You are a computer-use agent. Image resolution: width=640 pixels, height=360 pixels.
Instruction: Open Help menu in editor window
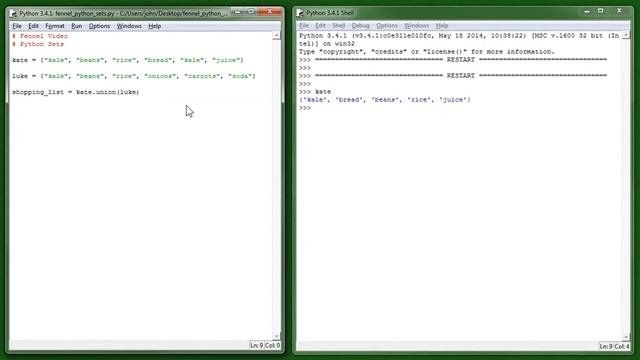pyautogui.click(x=154, y=26)
